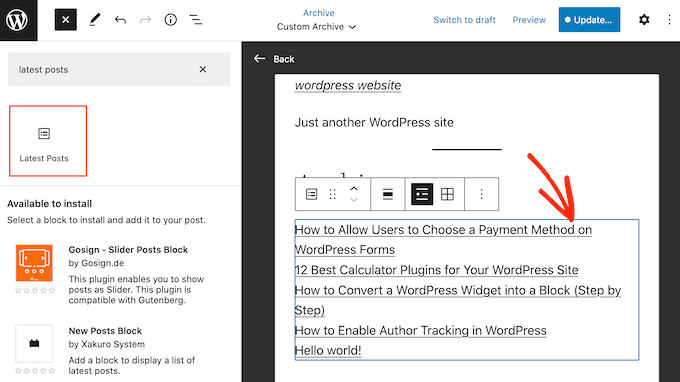This screenshot has height=382, width=680.
Task: Click the 'by Gosign.de' author text
Action: (96, 263)
